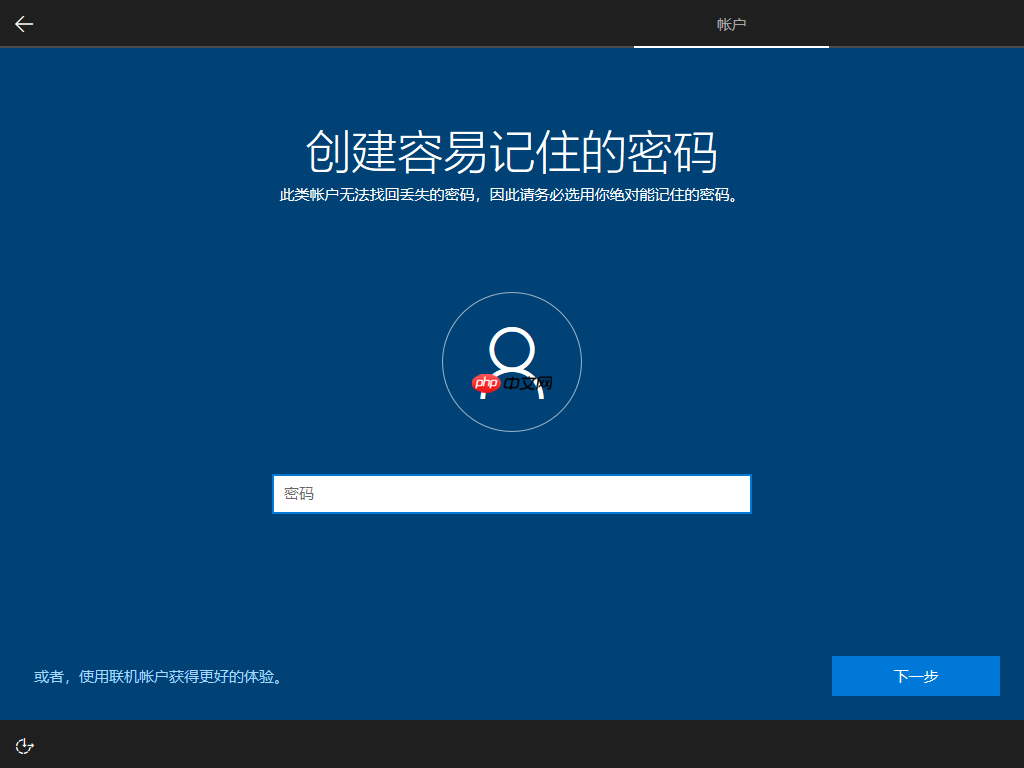Click the underline beneath the 帐户 tab
This screenshot has width=1024, height=768.
point(731,47)
